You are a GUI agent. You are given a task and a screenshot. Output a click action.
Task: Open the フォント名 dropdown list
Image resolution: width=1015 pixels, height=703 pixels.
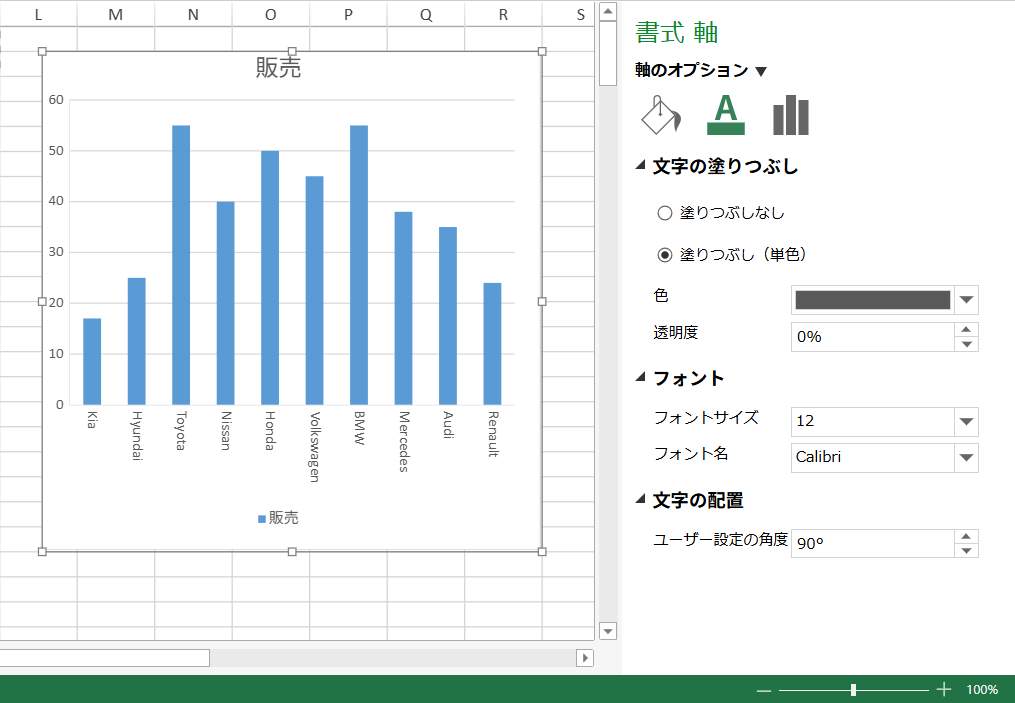tap(966, 458)
